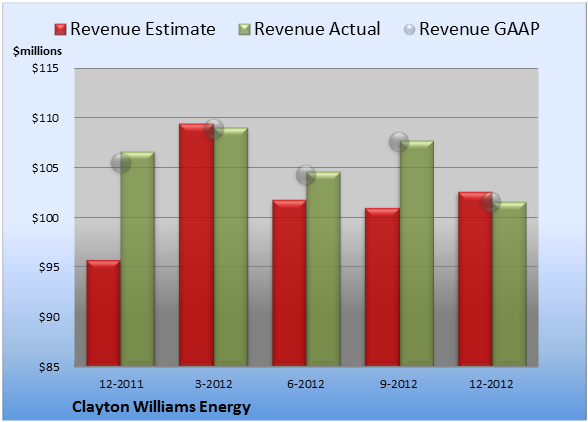Select the red estimate bar for 9-2012
Image resolution: width=588 pixels, height=422 pixels.
[382, 287]
